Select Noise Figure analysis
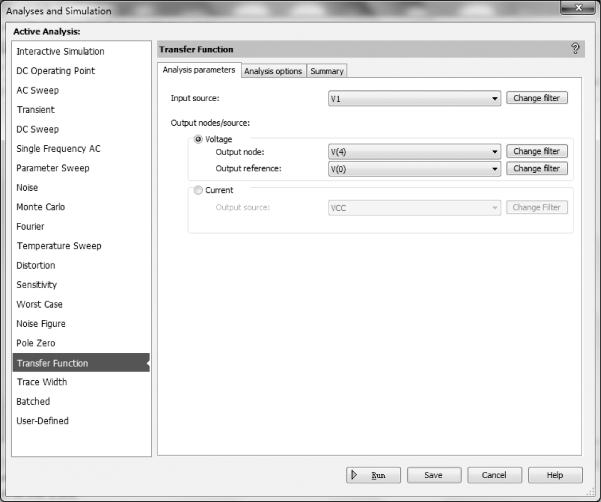Viewport: 601px width, 502px height. pos(81,324)
